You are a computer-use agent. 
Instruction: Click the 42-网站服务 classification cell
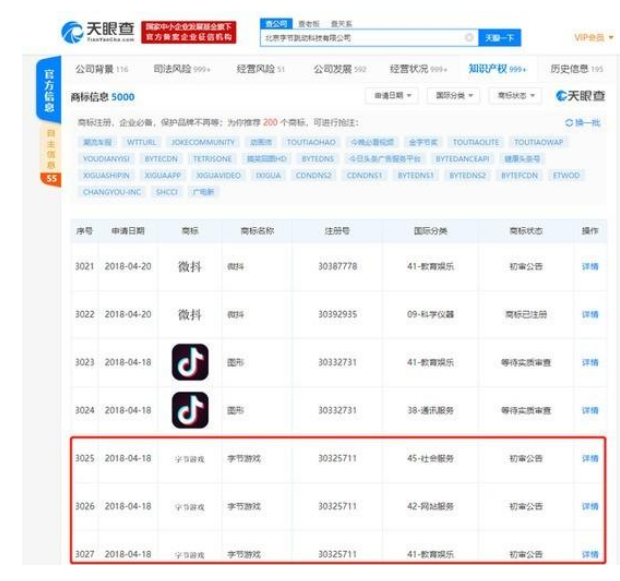[x=431, y=507]
